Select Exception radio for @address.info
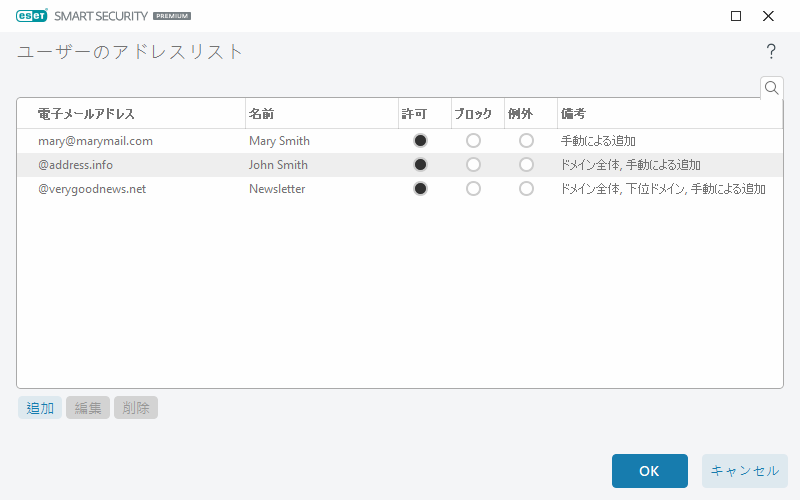This screenshot has height=500, width=800. (x=526, y=165)
